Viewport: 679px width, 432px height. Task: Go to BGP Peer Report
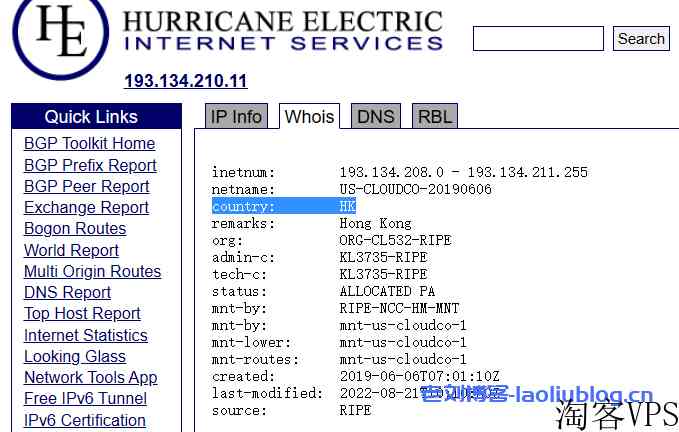87,187
